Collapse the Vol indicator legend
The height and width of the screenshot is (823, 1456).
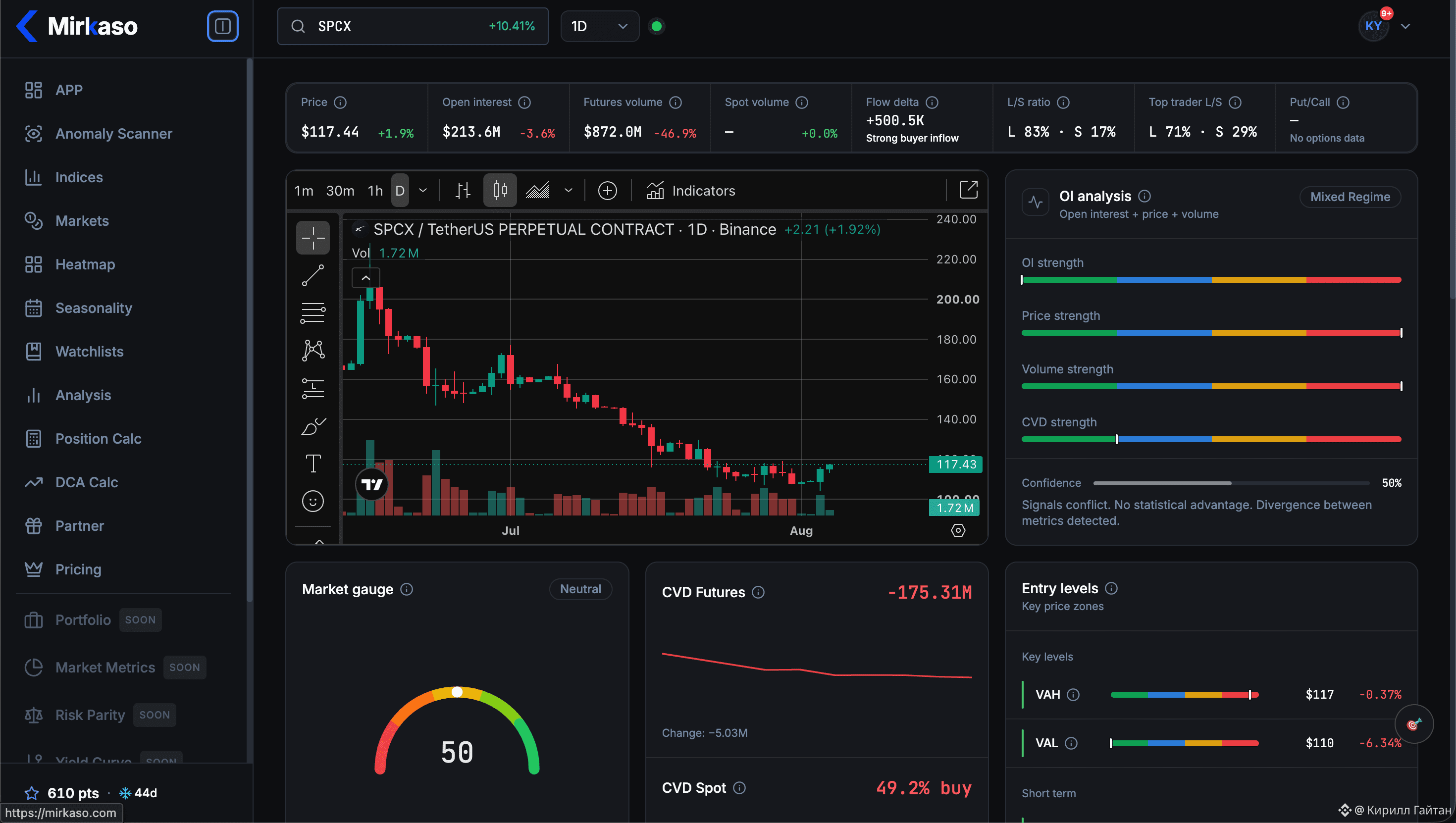[365, 277]
